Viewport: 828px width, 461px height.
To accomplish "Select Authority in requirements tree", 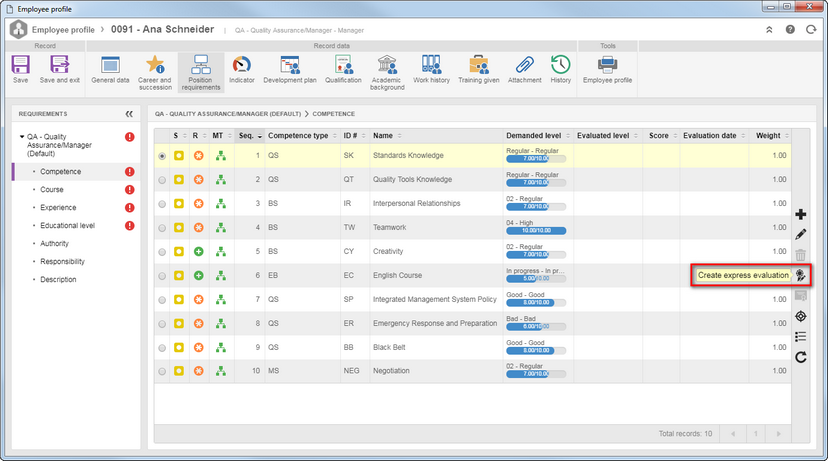I will pos(54,243).
